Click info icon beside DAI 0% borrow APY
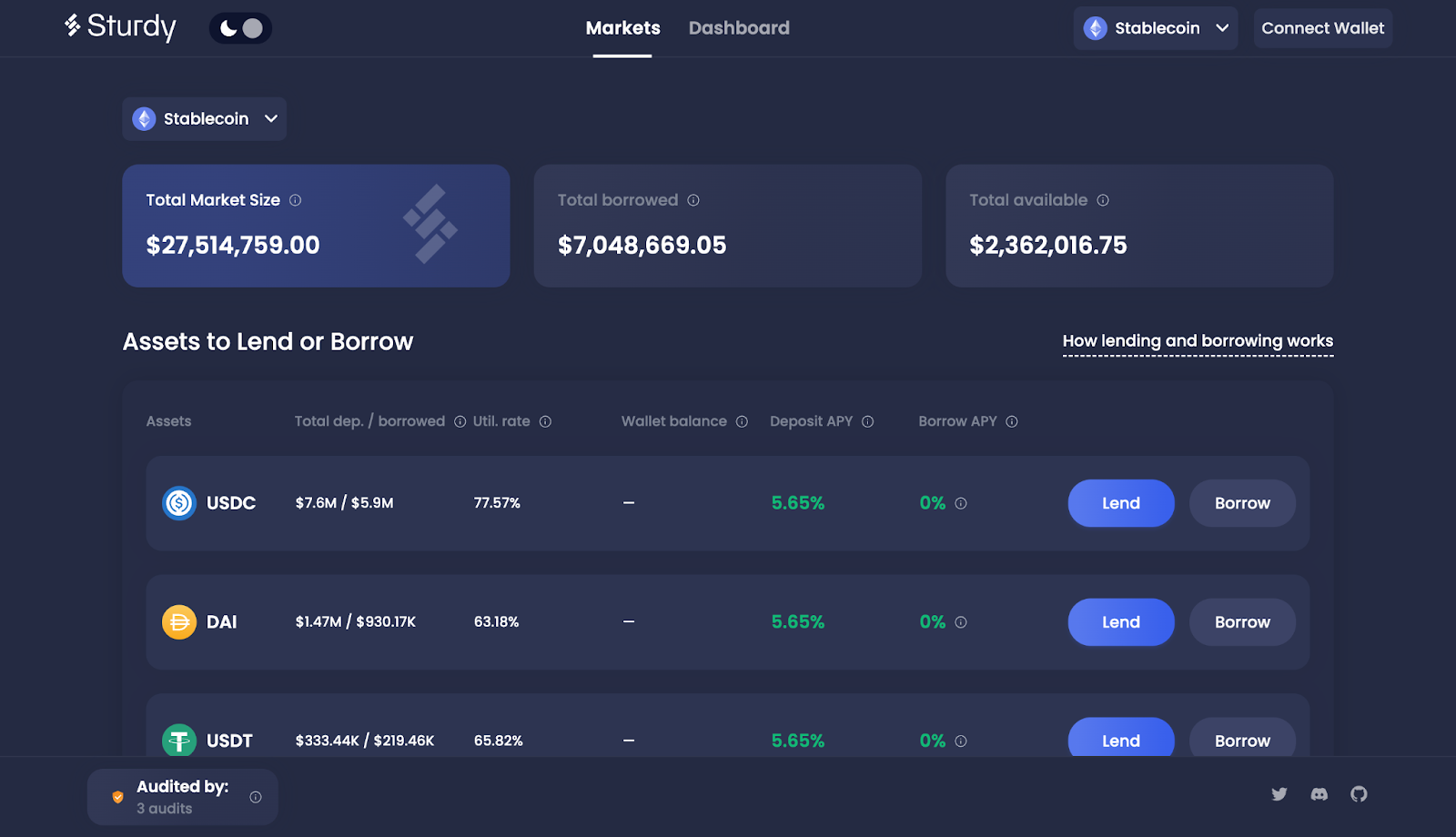This screenshot has height=837, width=1456. coord(961,622)
